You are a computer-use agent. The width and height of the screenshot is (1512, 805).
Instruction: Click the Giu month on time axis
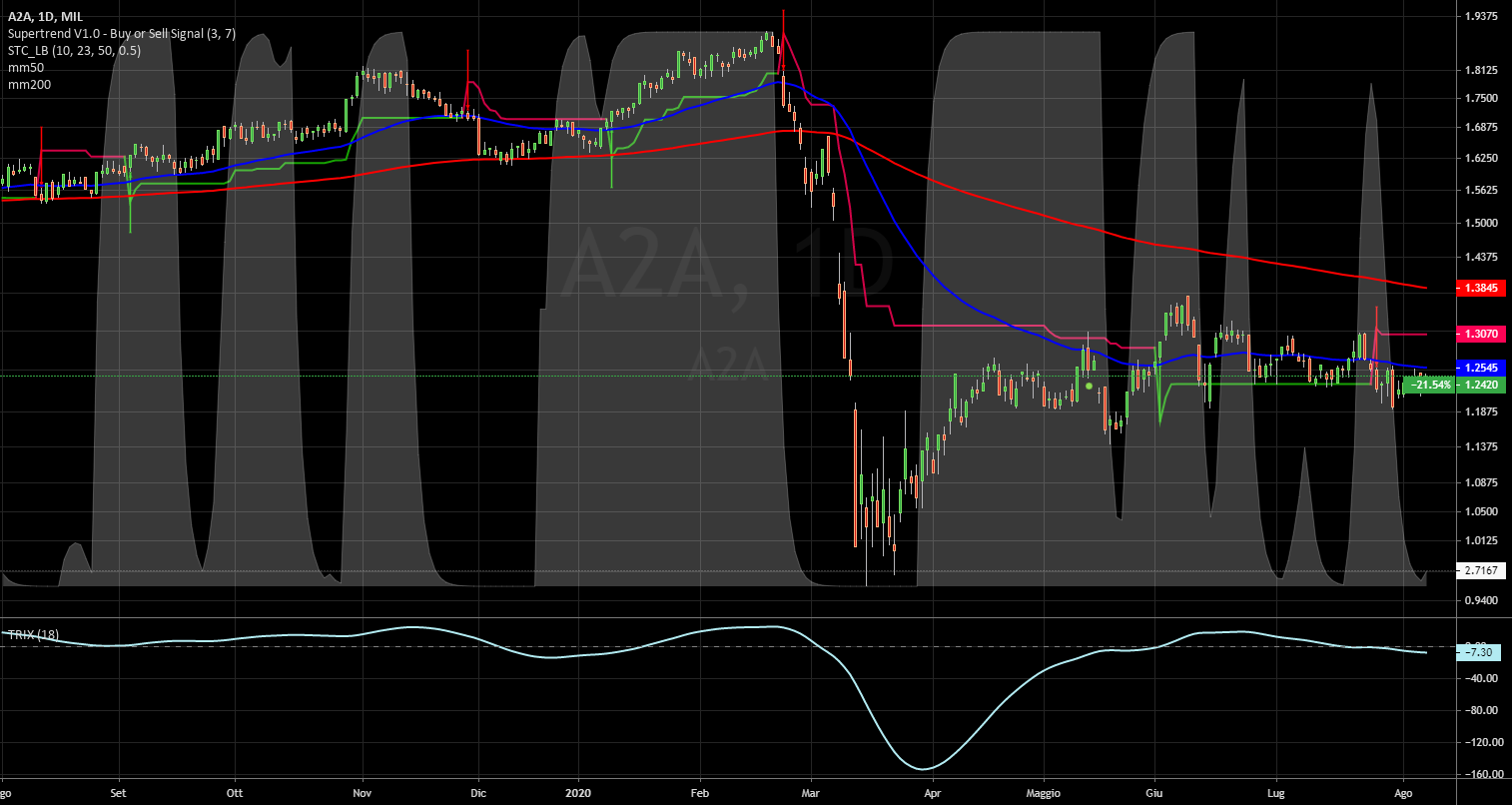[x=1154, y=792]
